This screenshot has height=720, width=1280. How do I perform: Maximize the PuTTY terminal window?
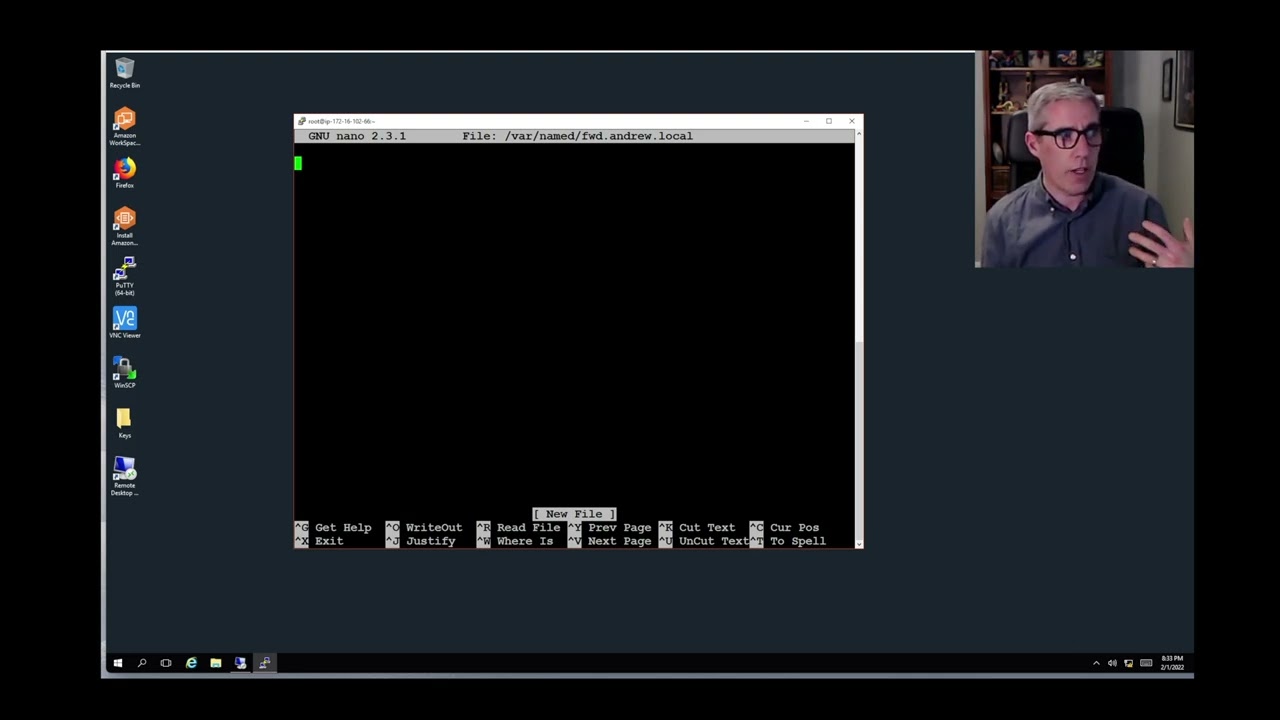click(829, 121)
